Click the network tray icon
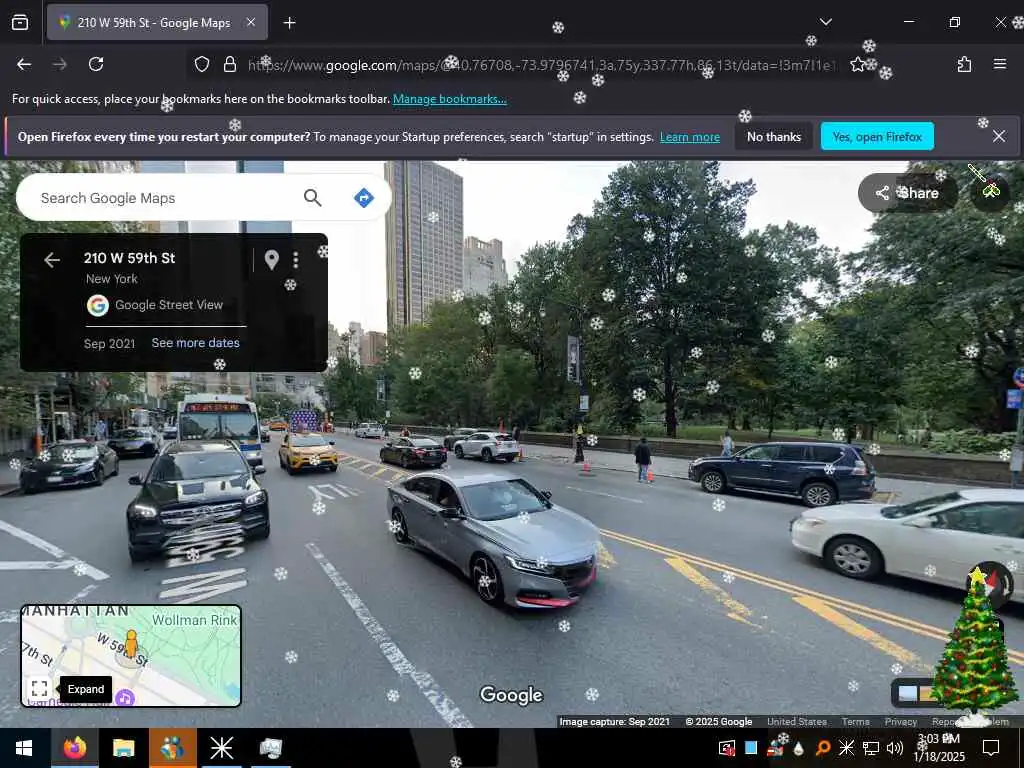Image resolution: width=1024 pixels, height=768 pixels. pyautogui.click(x=871, y=748)
